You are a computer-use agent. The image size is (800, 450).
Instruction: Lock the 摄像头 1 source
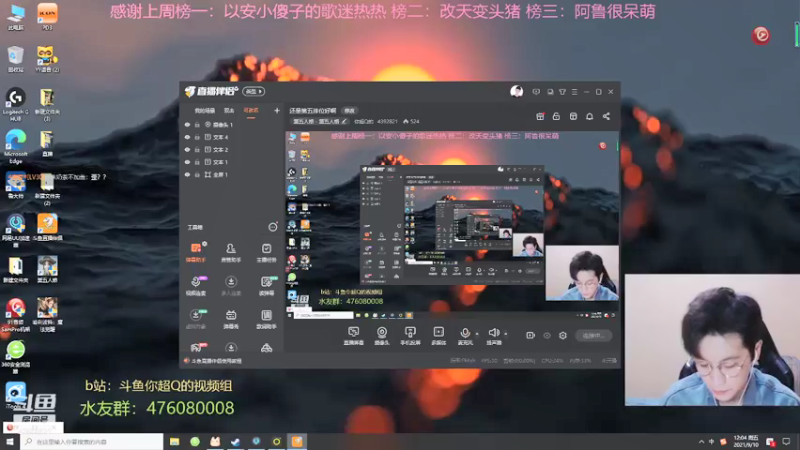pos(197,124)
